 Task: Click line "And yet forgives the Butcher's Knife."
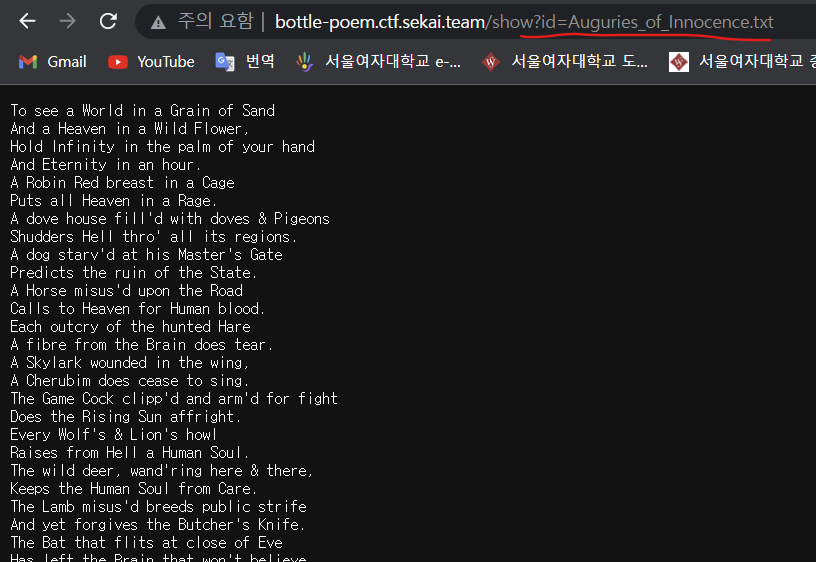[157, 525]
